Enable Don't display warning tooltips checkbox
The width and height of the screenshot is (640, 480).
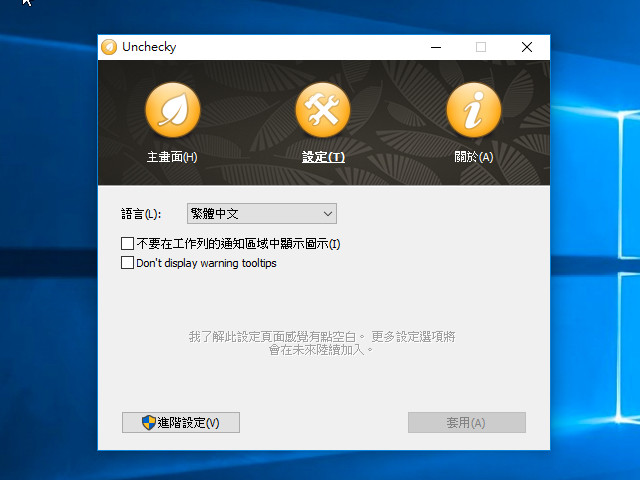point(127,262)
